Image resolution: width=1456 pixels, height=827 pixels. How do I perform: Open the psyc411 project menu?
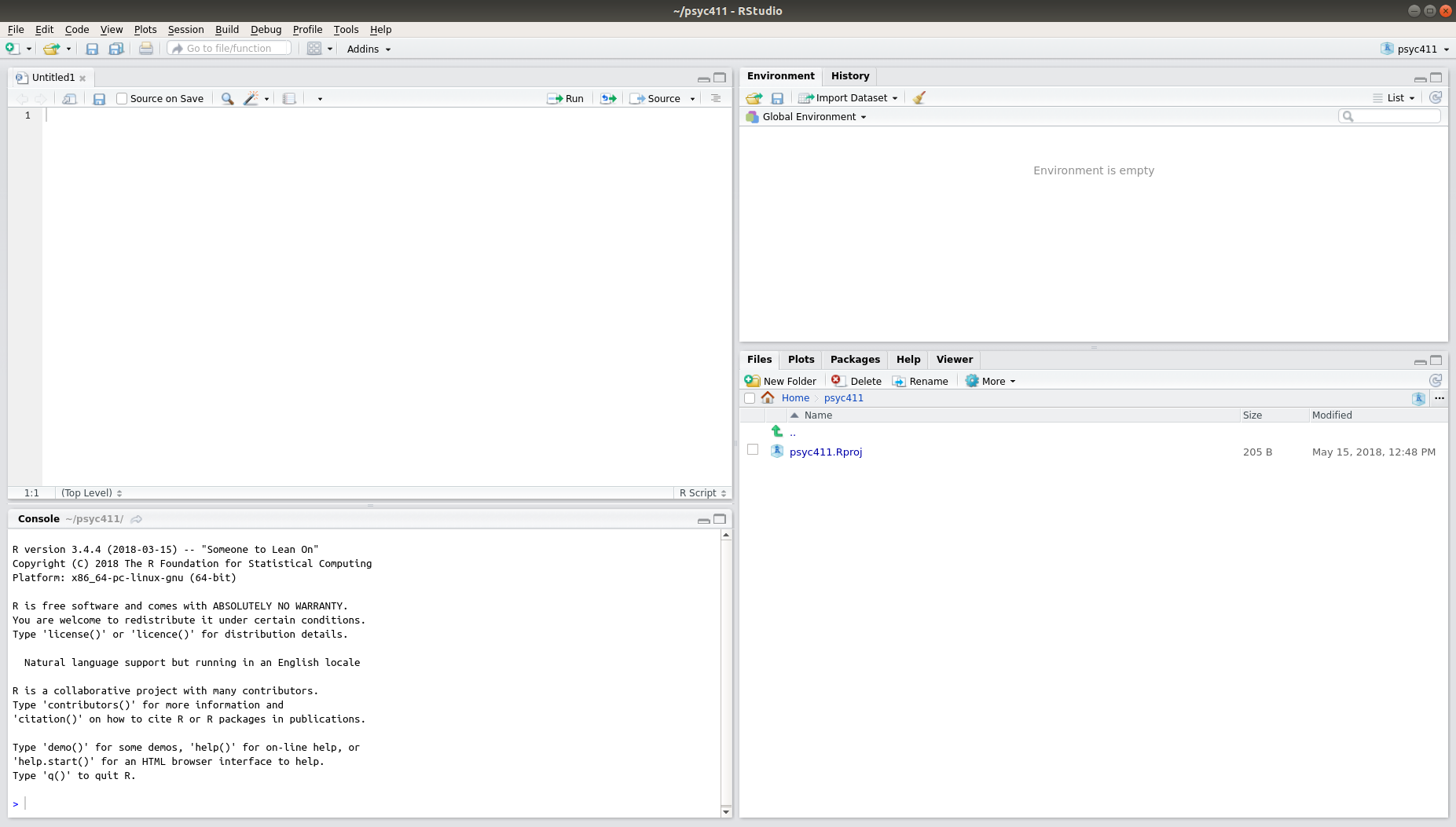pos(1415,49)
